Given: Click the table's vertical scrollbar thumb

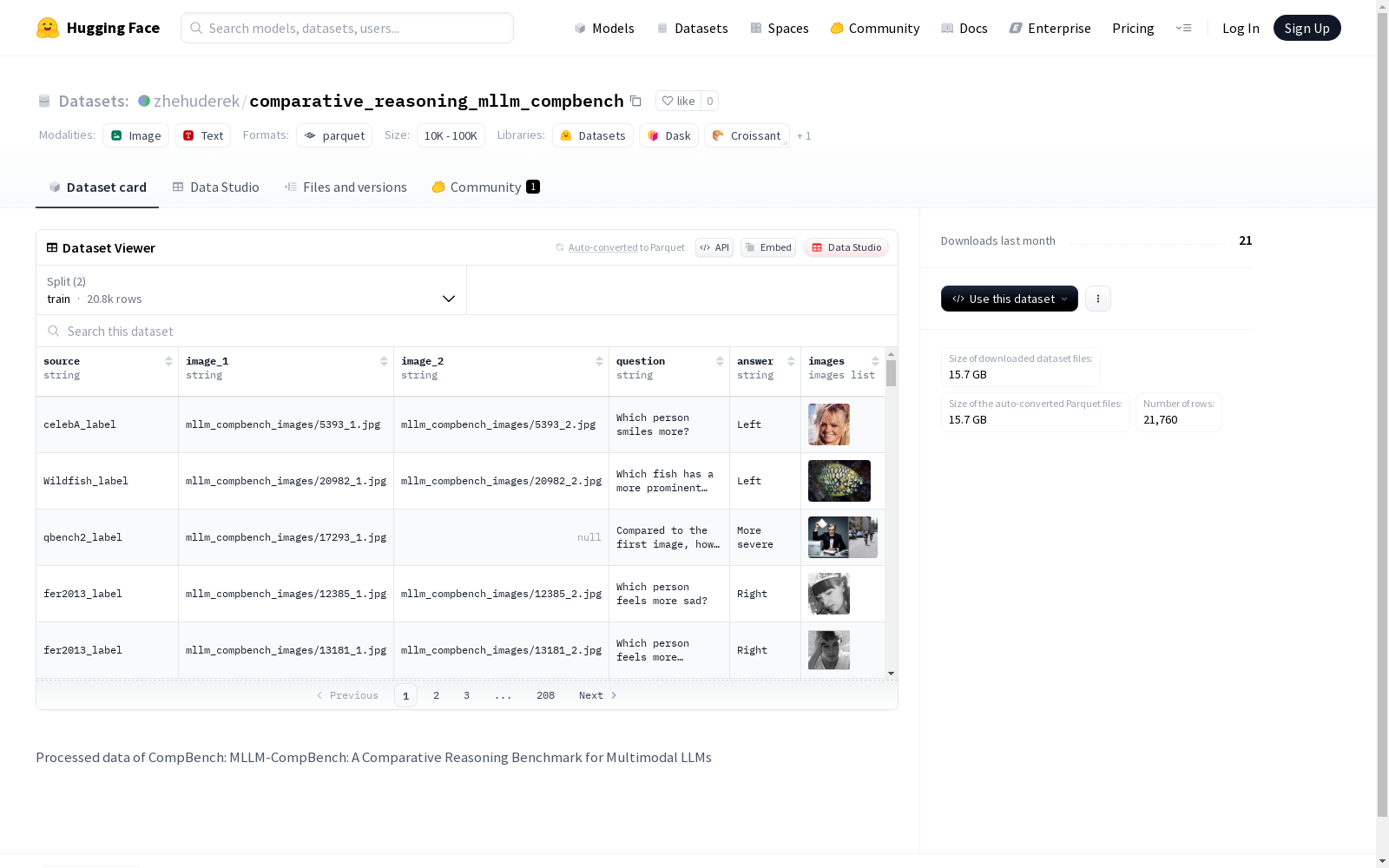Looking at the screenshot, I should point(891,373).
